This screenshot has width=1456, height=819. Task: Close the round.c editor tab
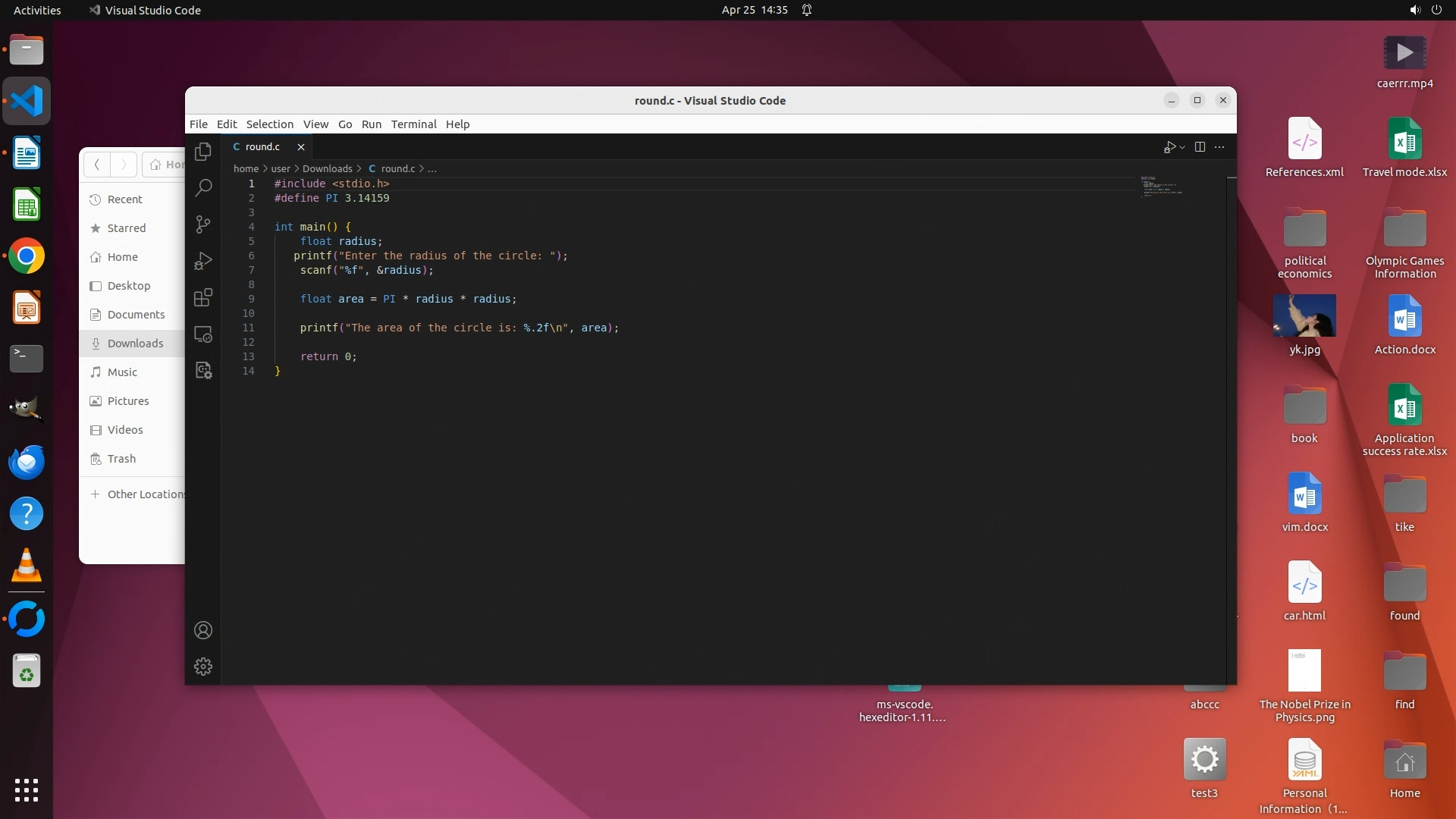(x=301, y=147)
